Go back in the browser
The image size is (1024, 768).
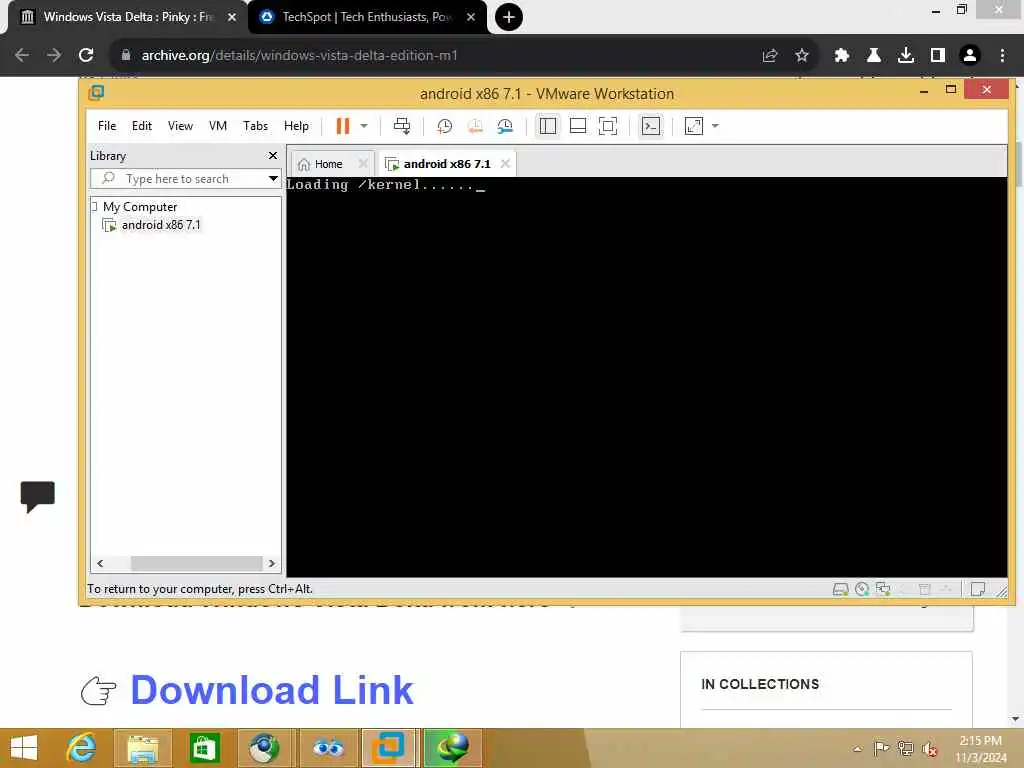[22, 56]
